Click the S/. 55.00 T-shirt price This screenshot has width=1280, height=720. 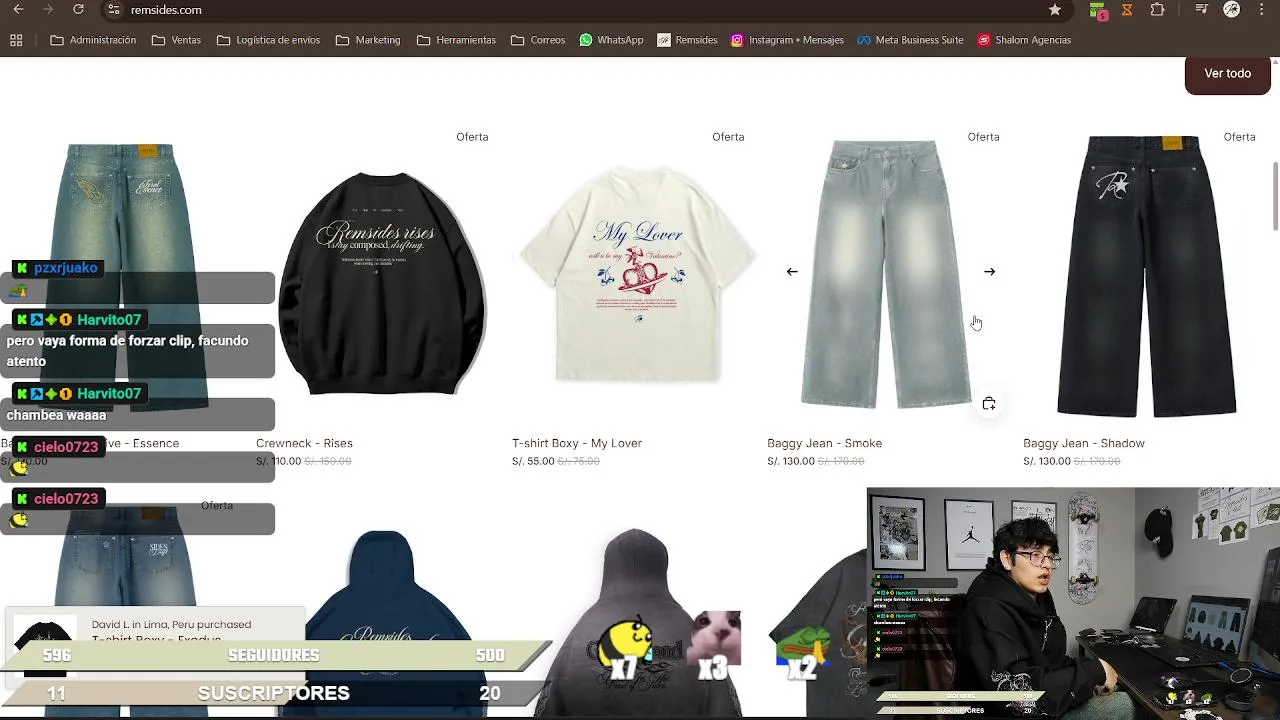click(x=533, y=461)
